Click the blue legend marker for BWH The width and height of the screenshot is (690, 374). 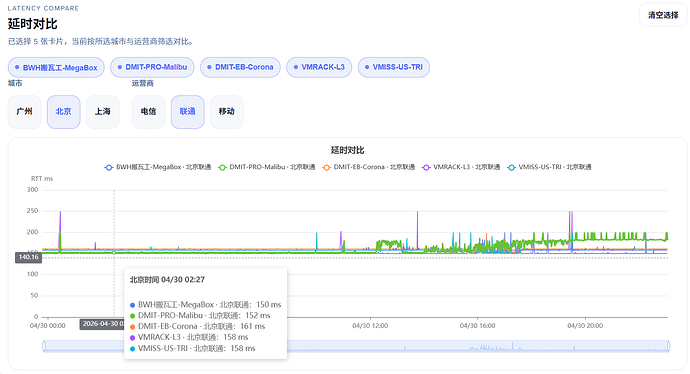coord(109,168)
